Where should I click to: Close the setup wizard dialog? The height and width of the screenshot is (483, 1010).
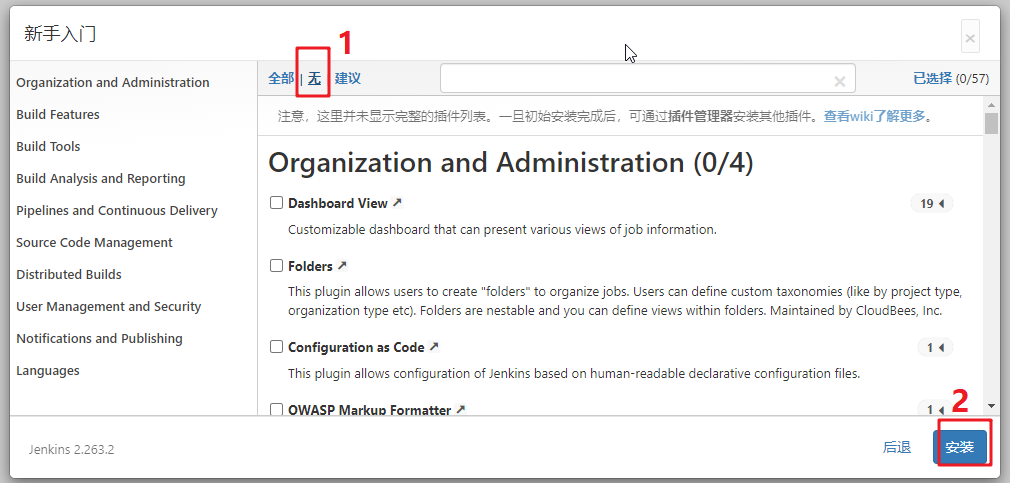[x=970, y=39]
